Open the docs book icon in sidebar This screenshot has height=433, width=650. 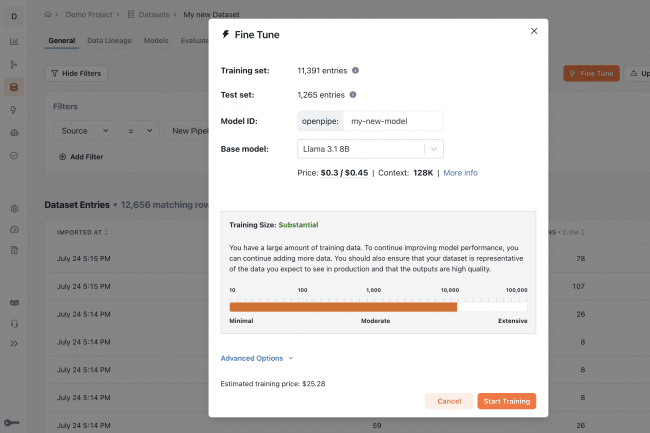14,303
